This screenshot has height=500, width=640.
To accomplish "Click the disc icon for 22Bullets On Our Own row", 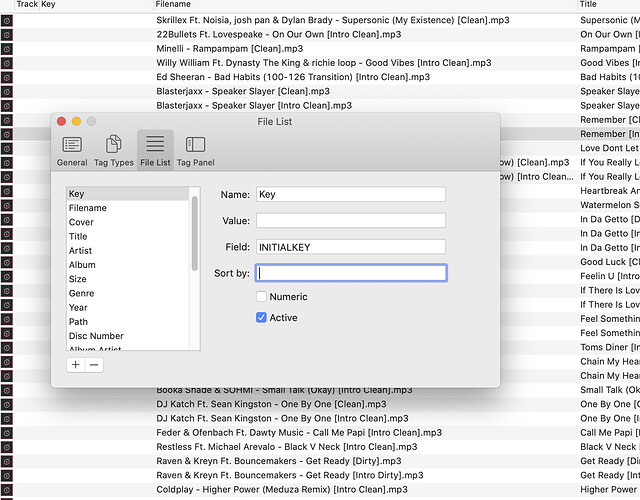I will 7,35.
